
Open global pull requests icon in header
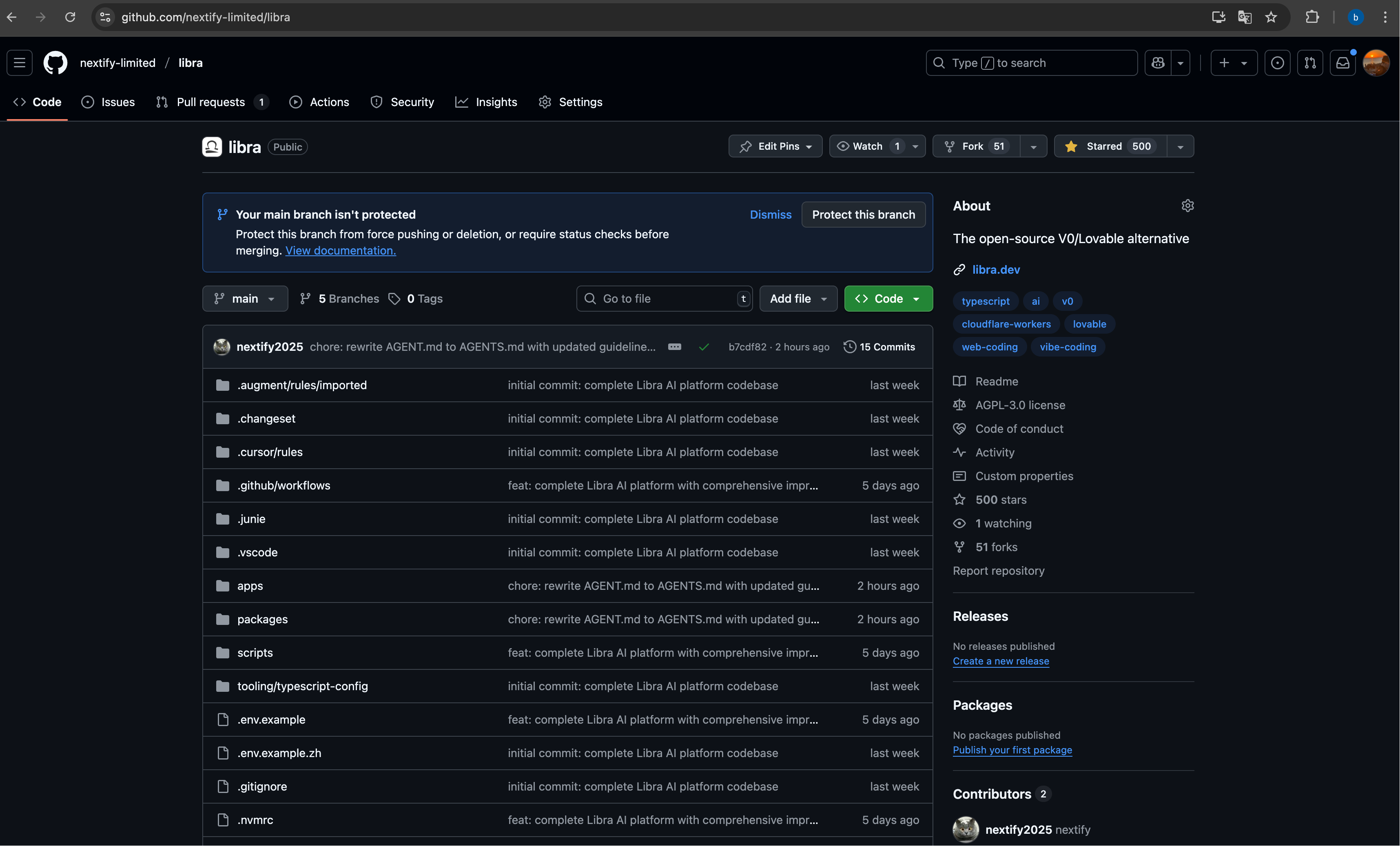pyautogui.click(x=1310, y=62)
